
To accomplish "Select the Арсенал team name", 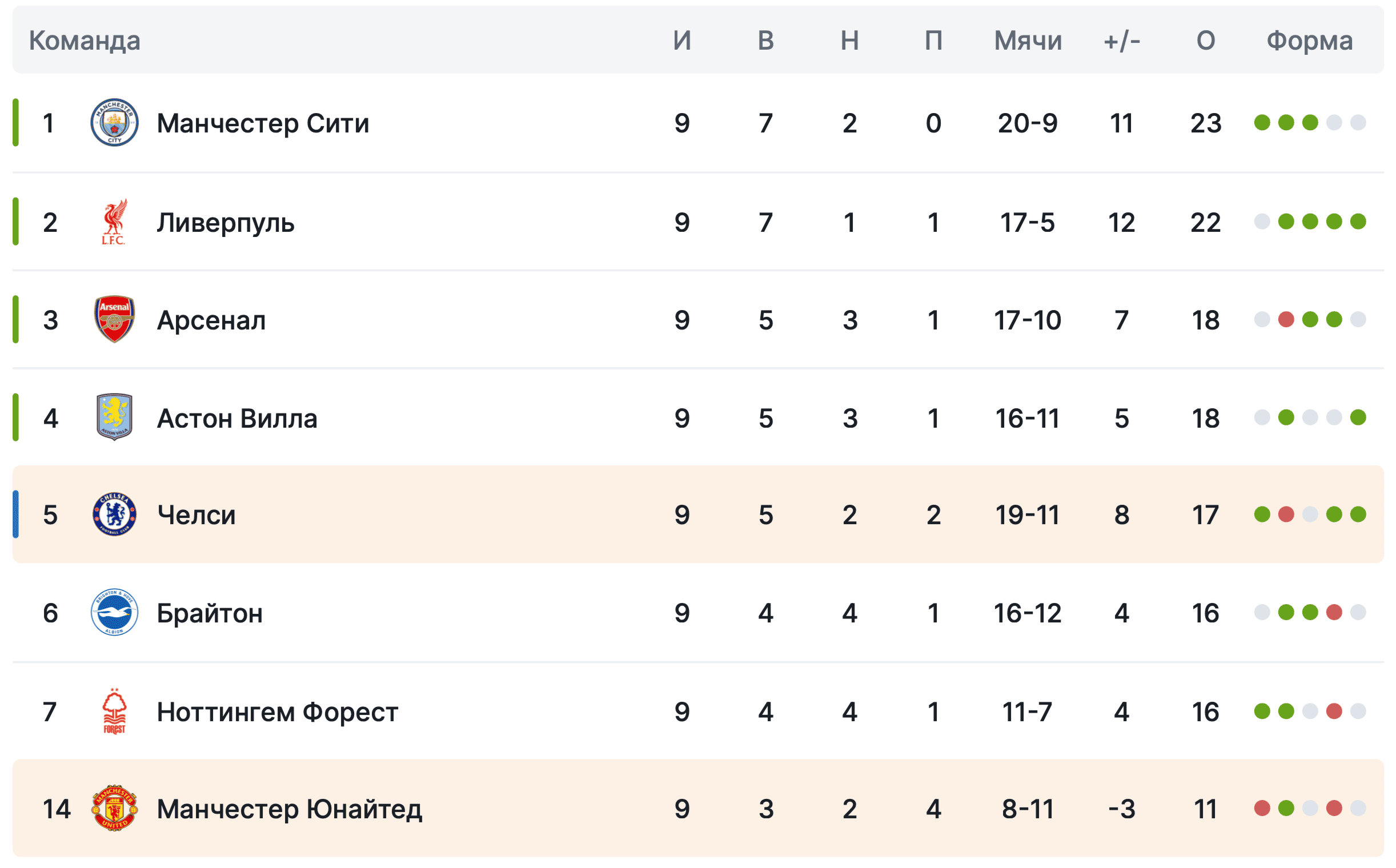I will (211, 320).
